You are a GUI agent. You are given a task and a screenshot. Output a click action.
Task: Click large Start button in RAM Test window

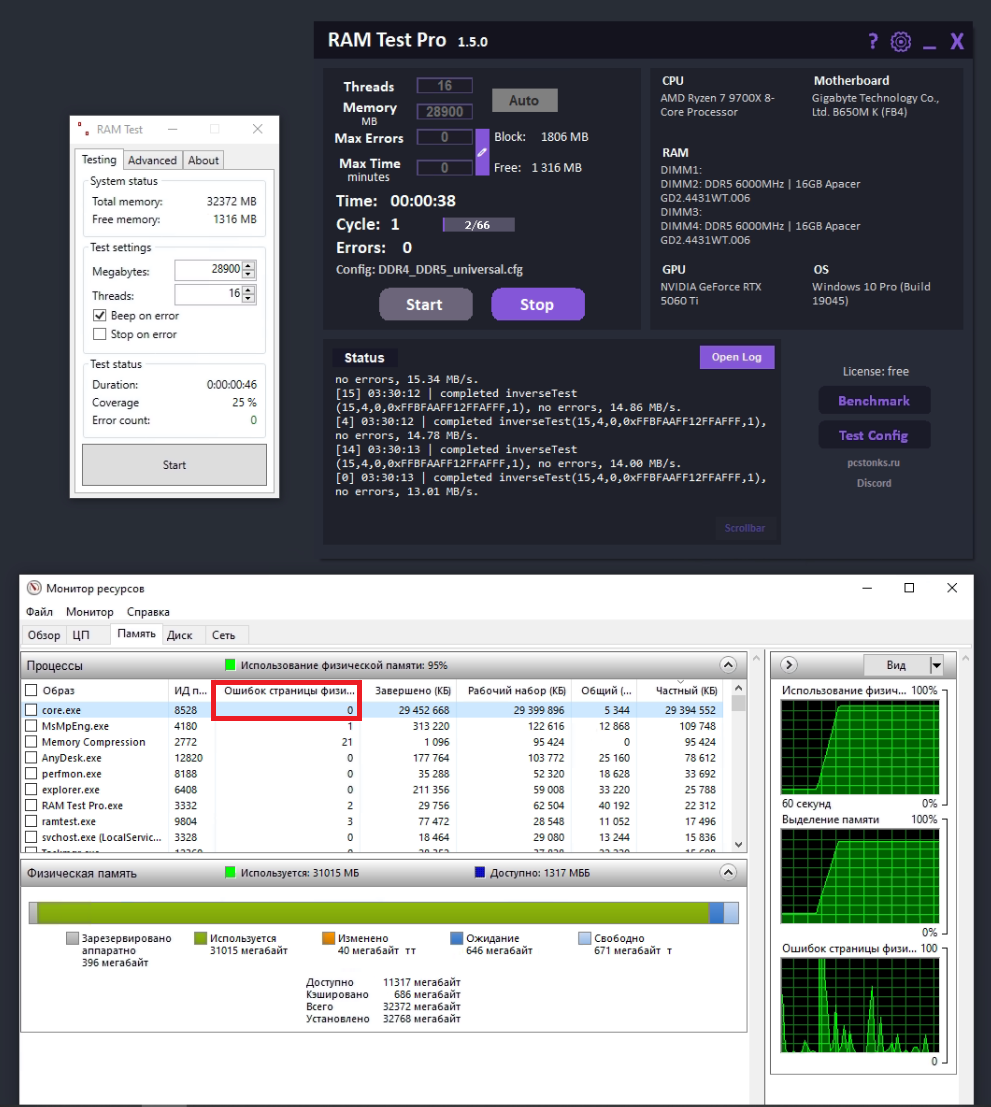coord(174,465)
